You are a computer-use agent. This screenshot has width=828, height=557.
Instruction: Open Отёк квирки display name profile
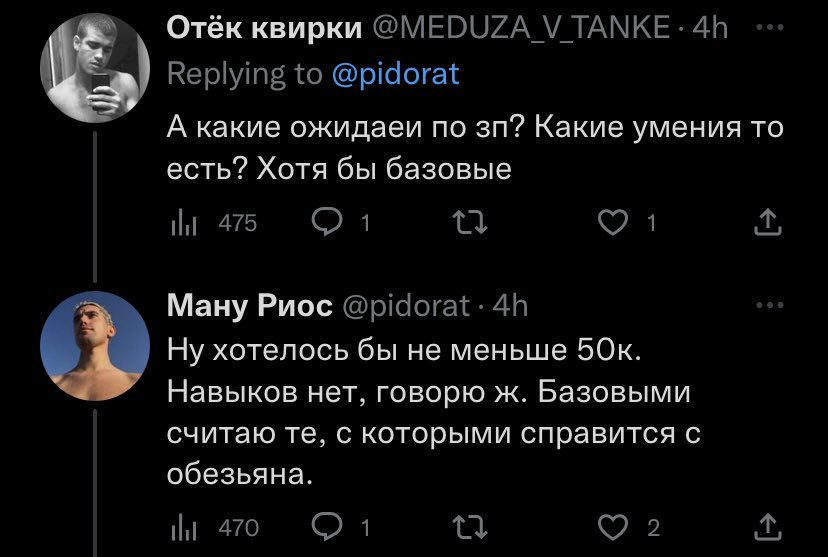click(x=265, y=27)
